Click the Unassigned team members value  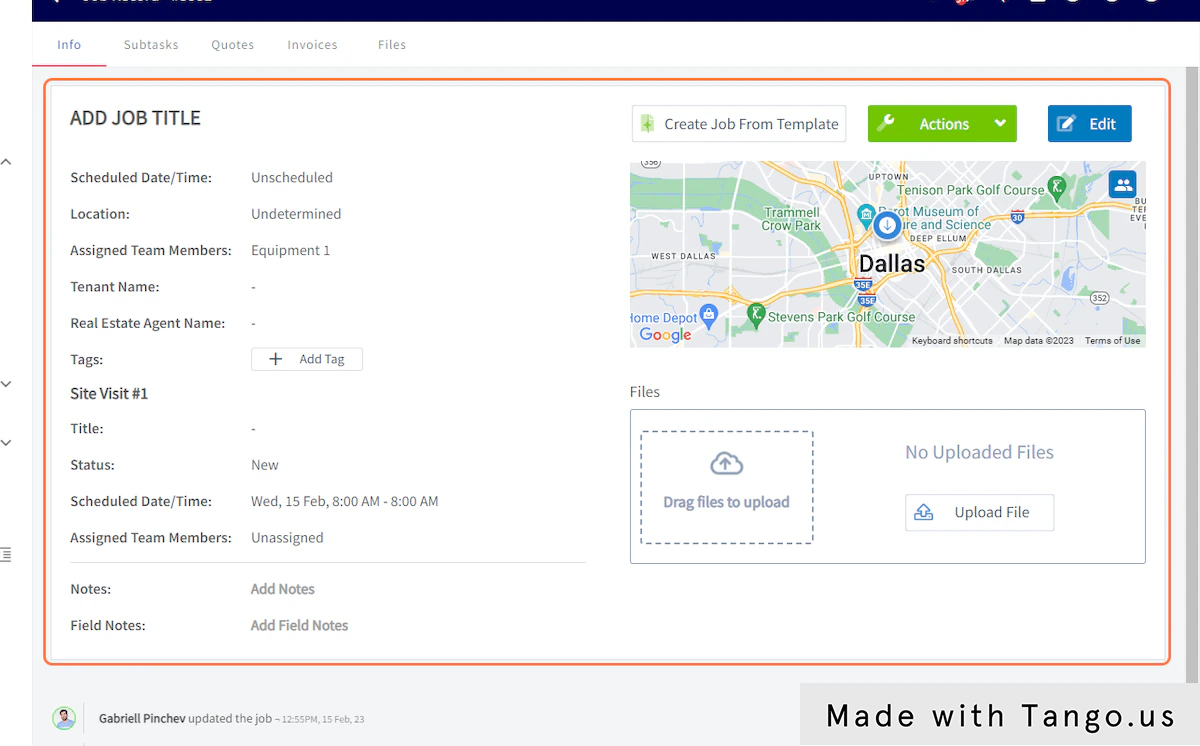(287, 538)
